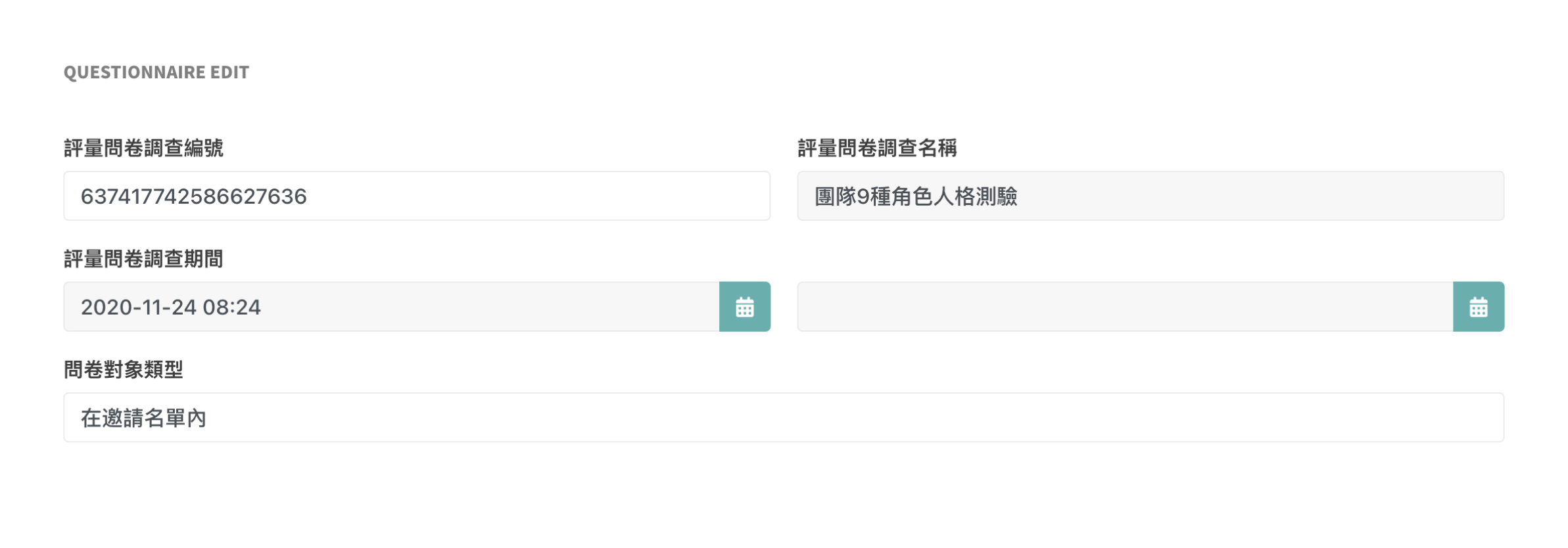Click the 評量問卷調查編號 label

(143, 148)
